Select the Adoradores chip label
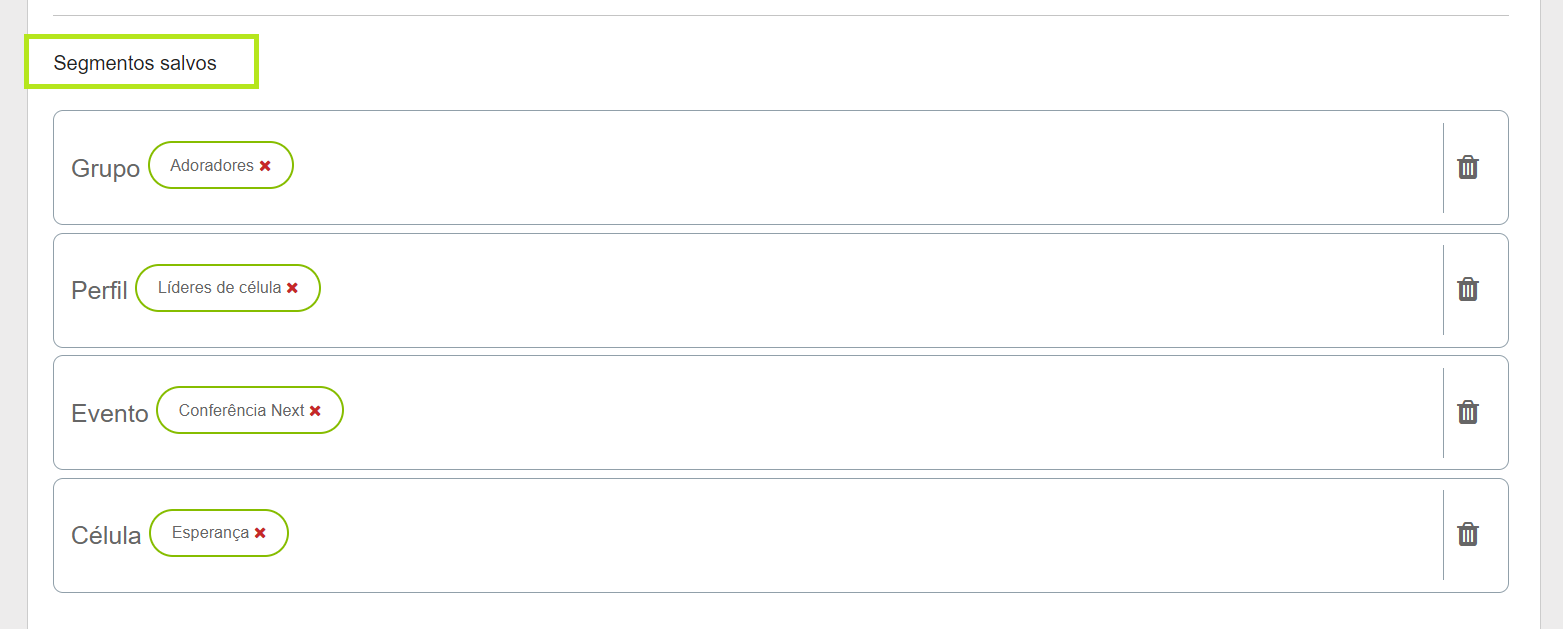 click(x=212, y=165)
